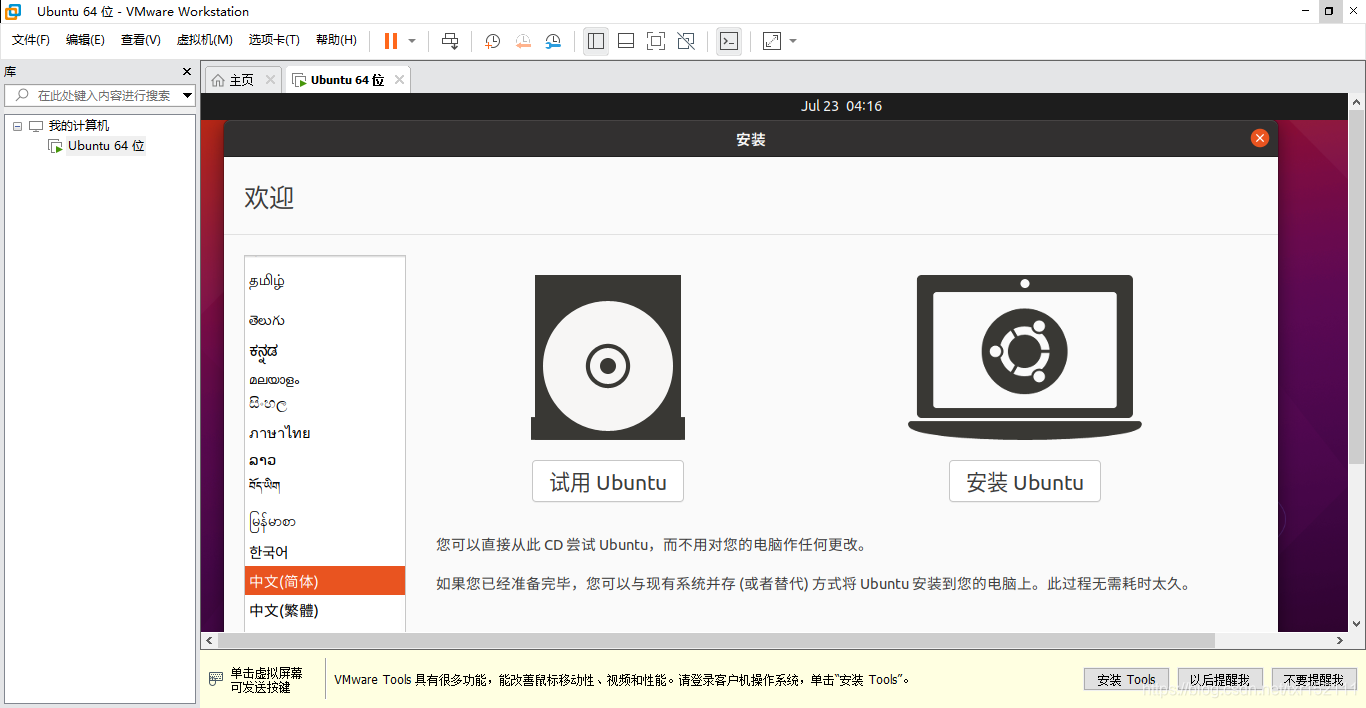
Task: Click the 安装 Tools button
Action: point(1126,679)
